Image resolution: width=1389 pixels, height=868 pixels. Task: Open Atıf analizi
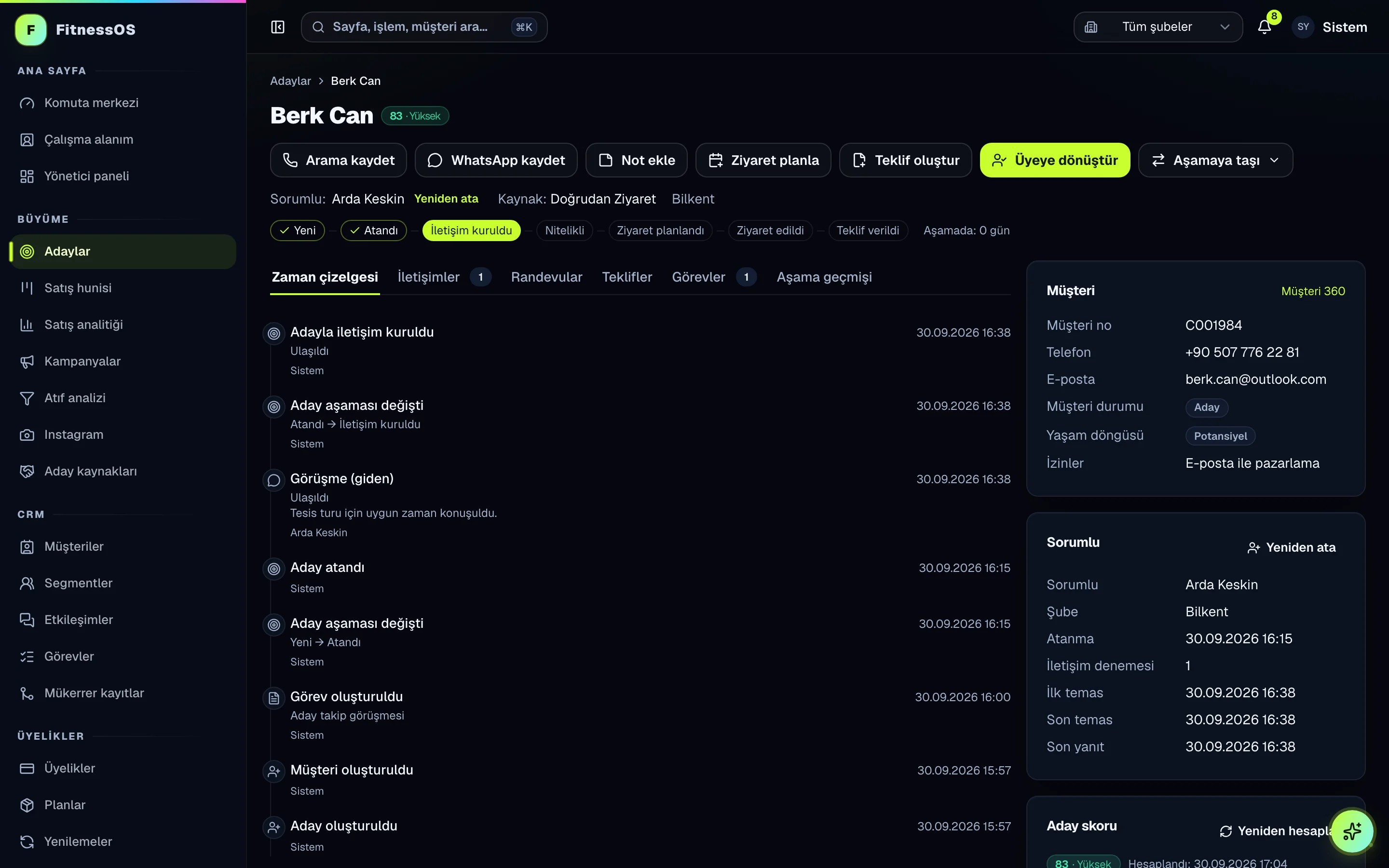click(x=123, y=398)
